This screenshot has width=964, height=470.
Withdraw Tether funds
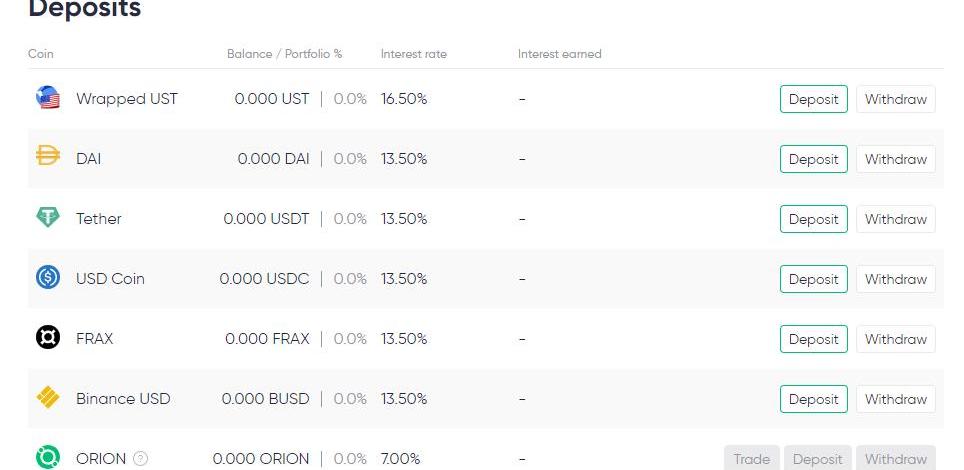tap(896, 219)
